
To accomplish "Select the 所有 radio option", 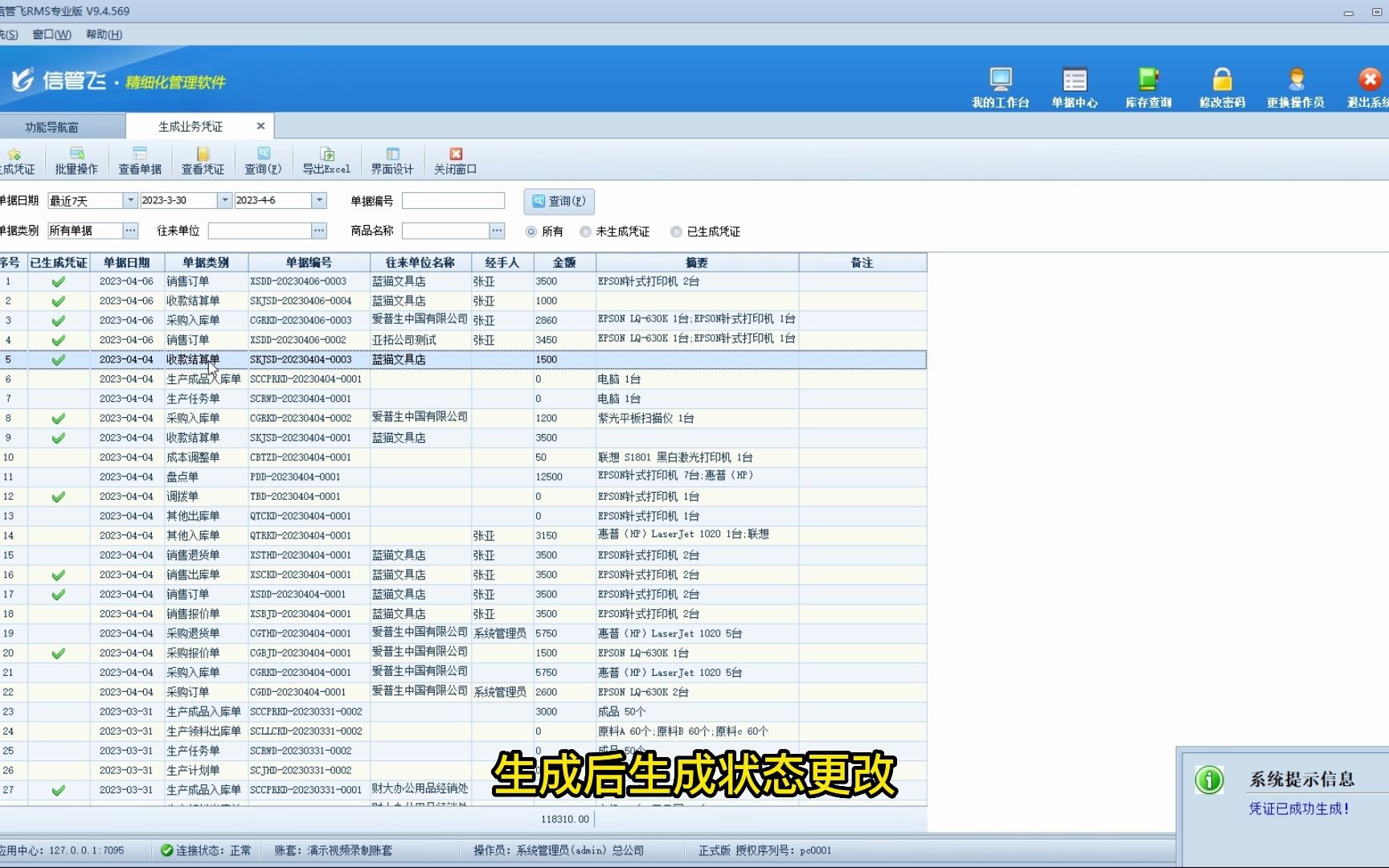I will click(531, 231).
